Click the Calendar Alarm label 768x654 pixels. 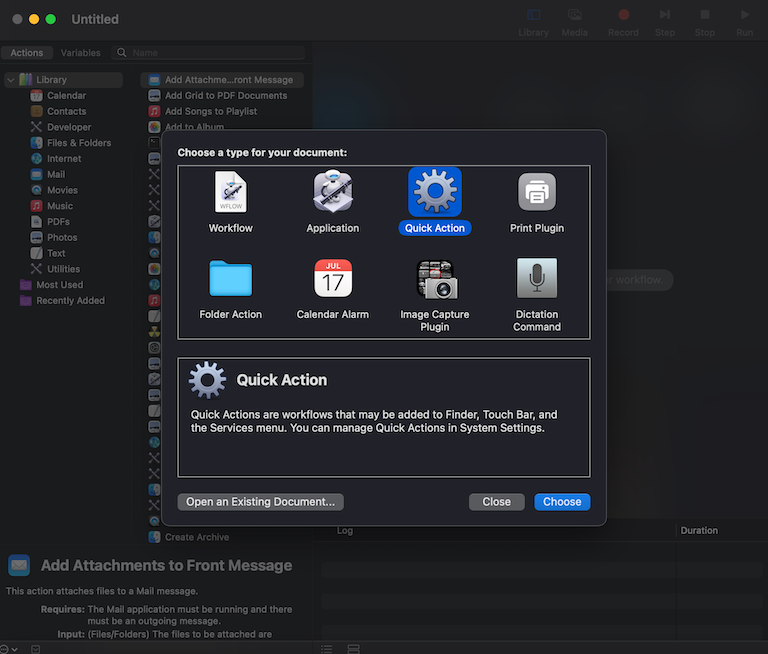pos(333,314)
